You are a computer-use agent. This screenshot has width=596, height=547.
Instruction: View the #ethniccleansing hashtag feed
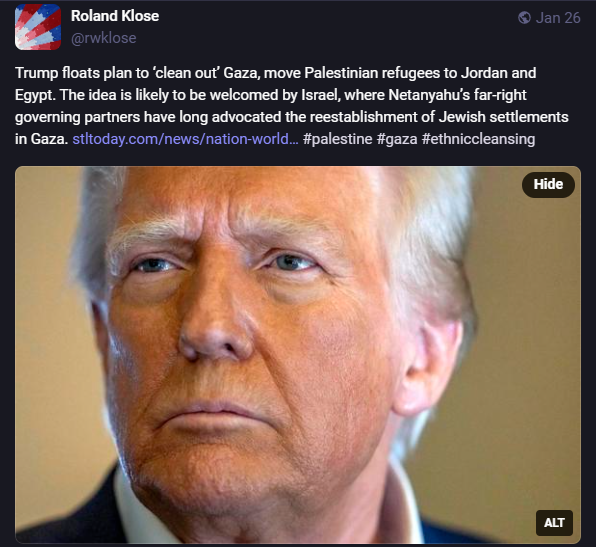click(478, 139)
